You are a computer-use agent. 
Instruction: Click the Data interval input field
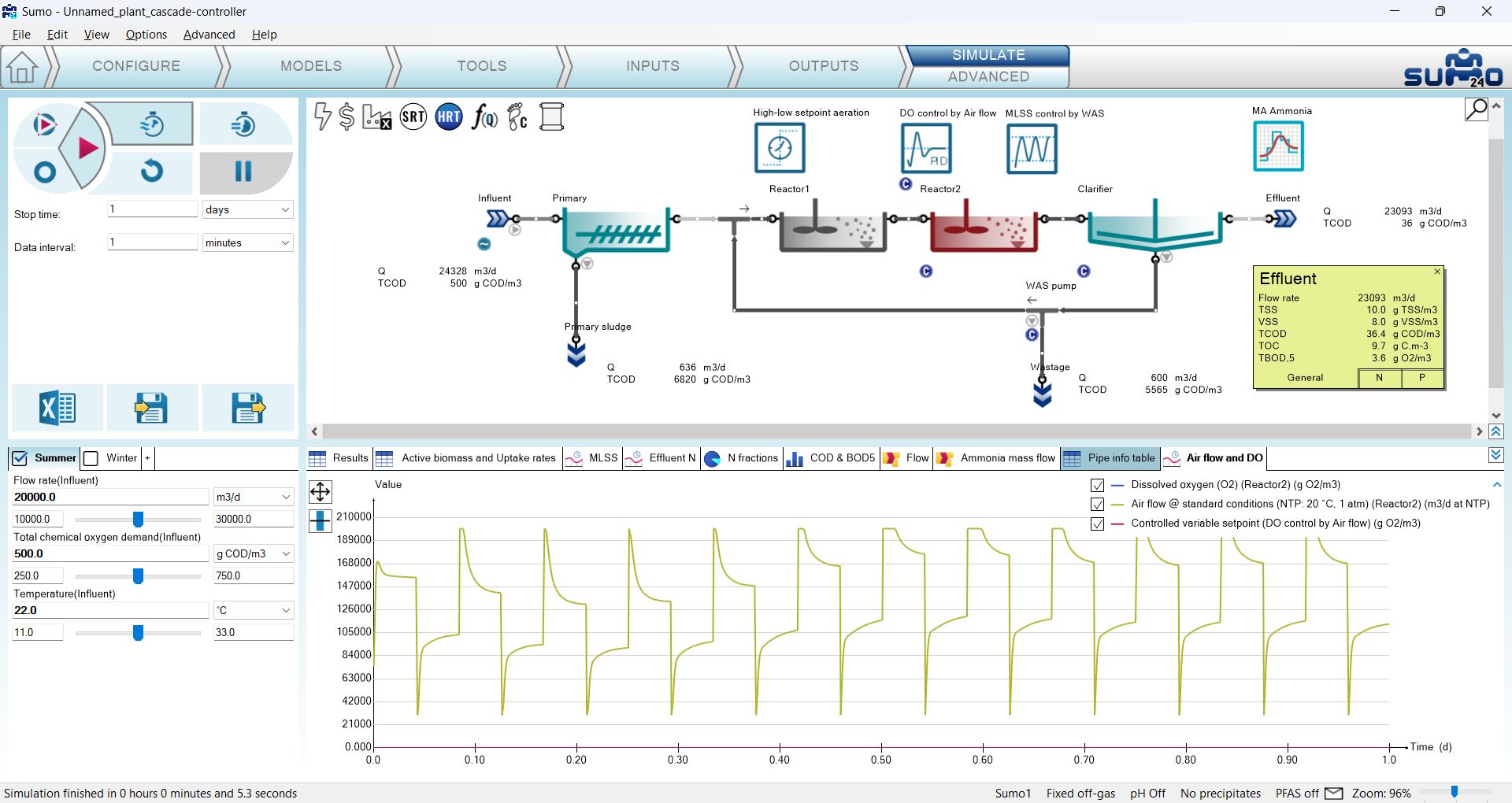tap(152, 242)
